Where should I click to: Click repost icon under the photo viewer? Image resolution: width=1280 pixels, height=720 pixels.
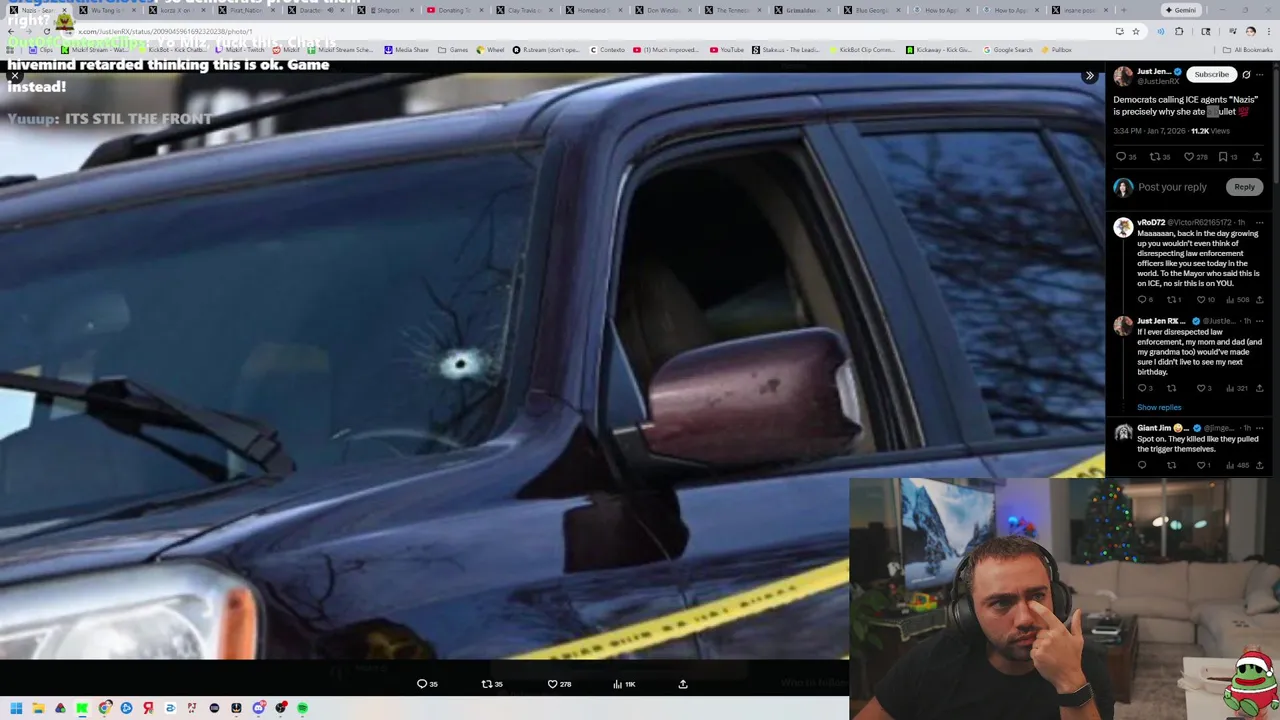pos(487,684)
